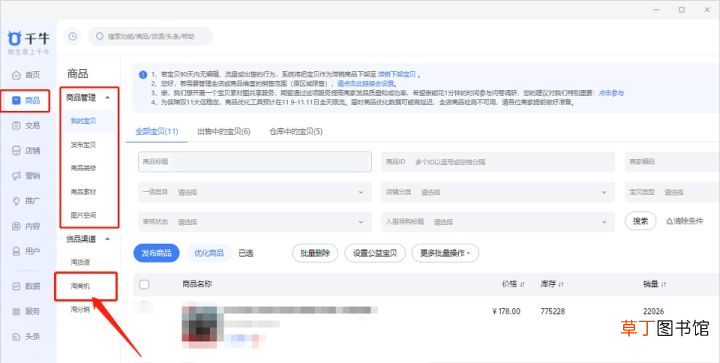Open the 滞销下架宝贝 link in notice
720x363 pixels.
pyautogui.click(x=397, y=74)
